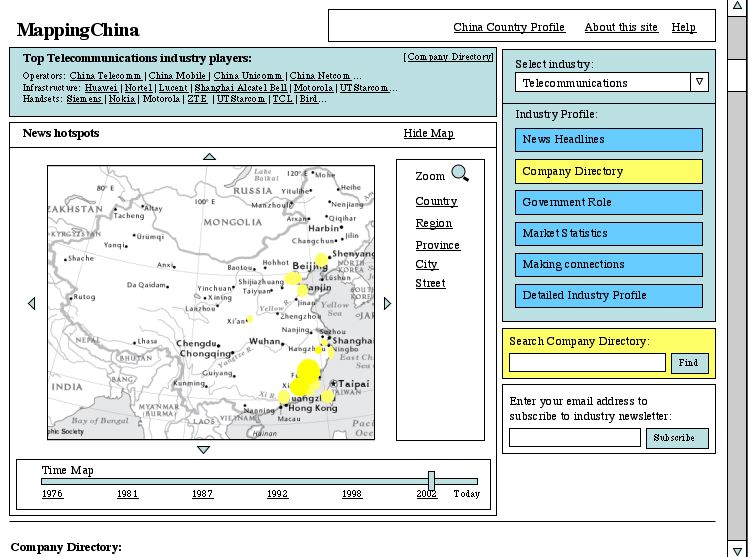Open the bracketed Company Directory link

coord(448,57)
